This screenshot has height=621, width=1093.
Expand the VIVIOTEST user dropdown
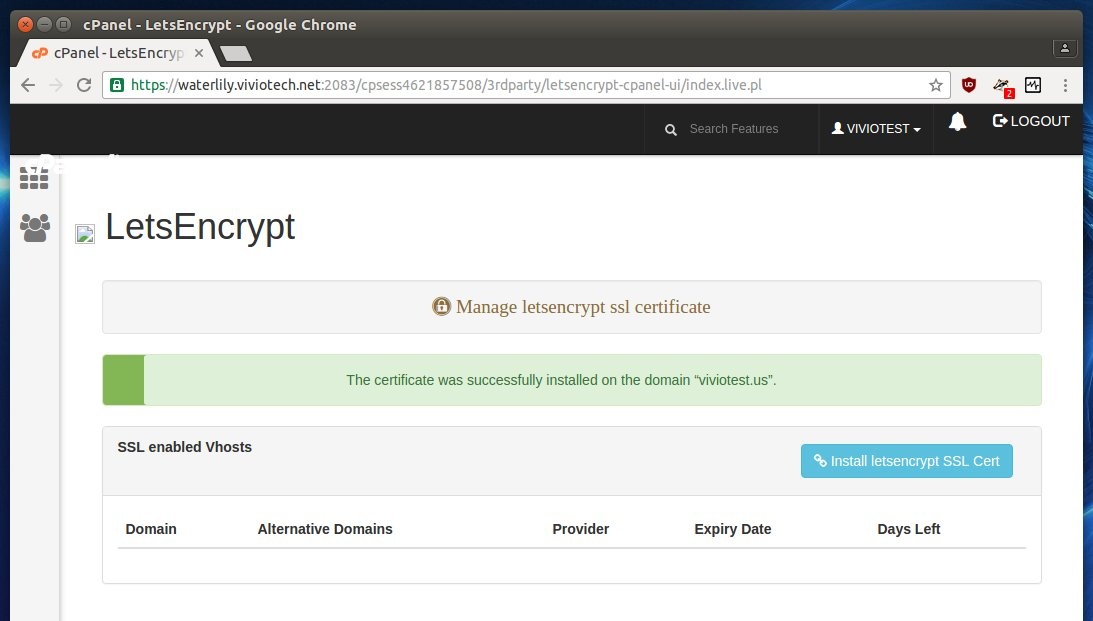[876, 129]
